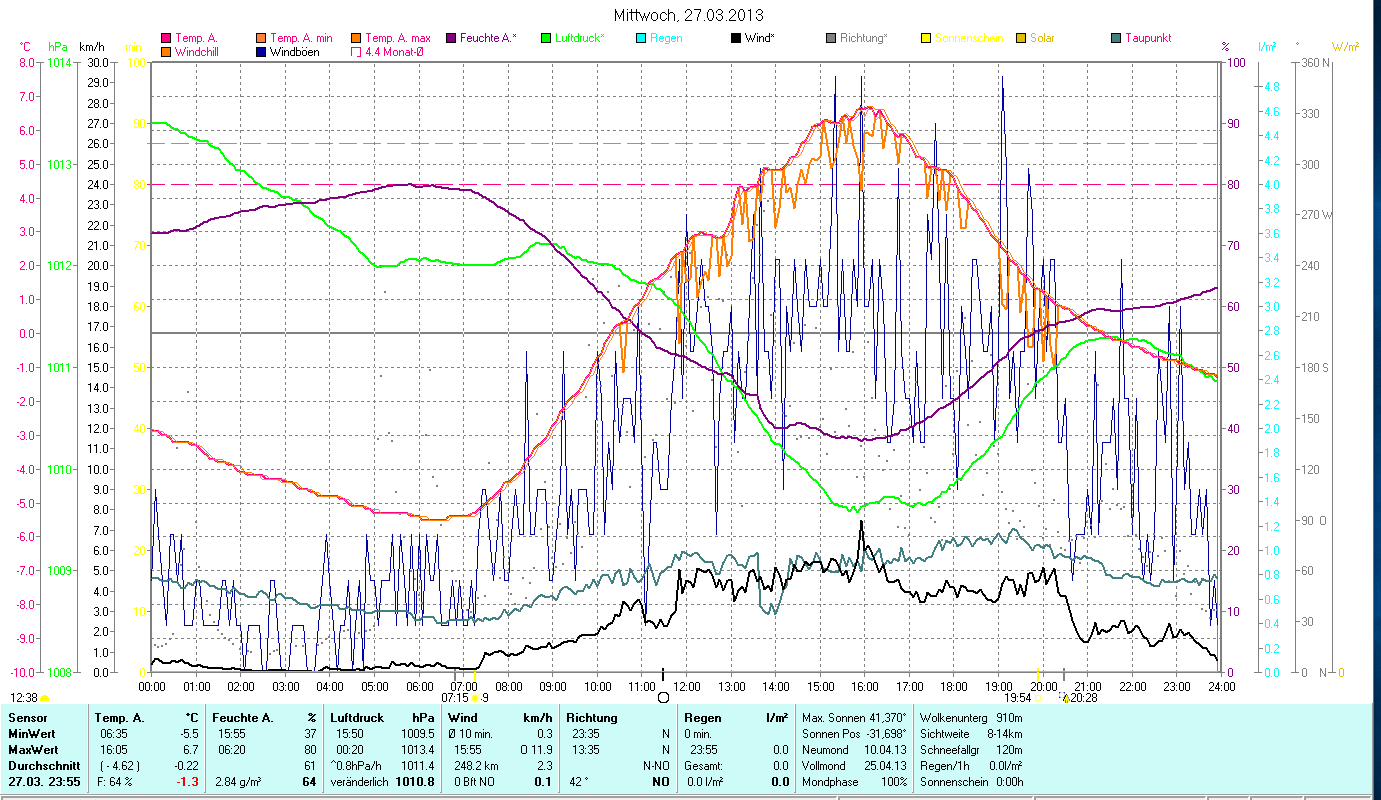Click the chart title Mittwoch, 27.03.2013
Screen dimensions: 1381x800
point(689,16)
